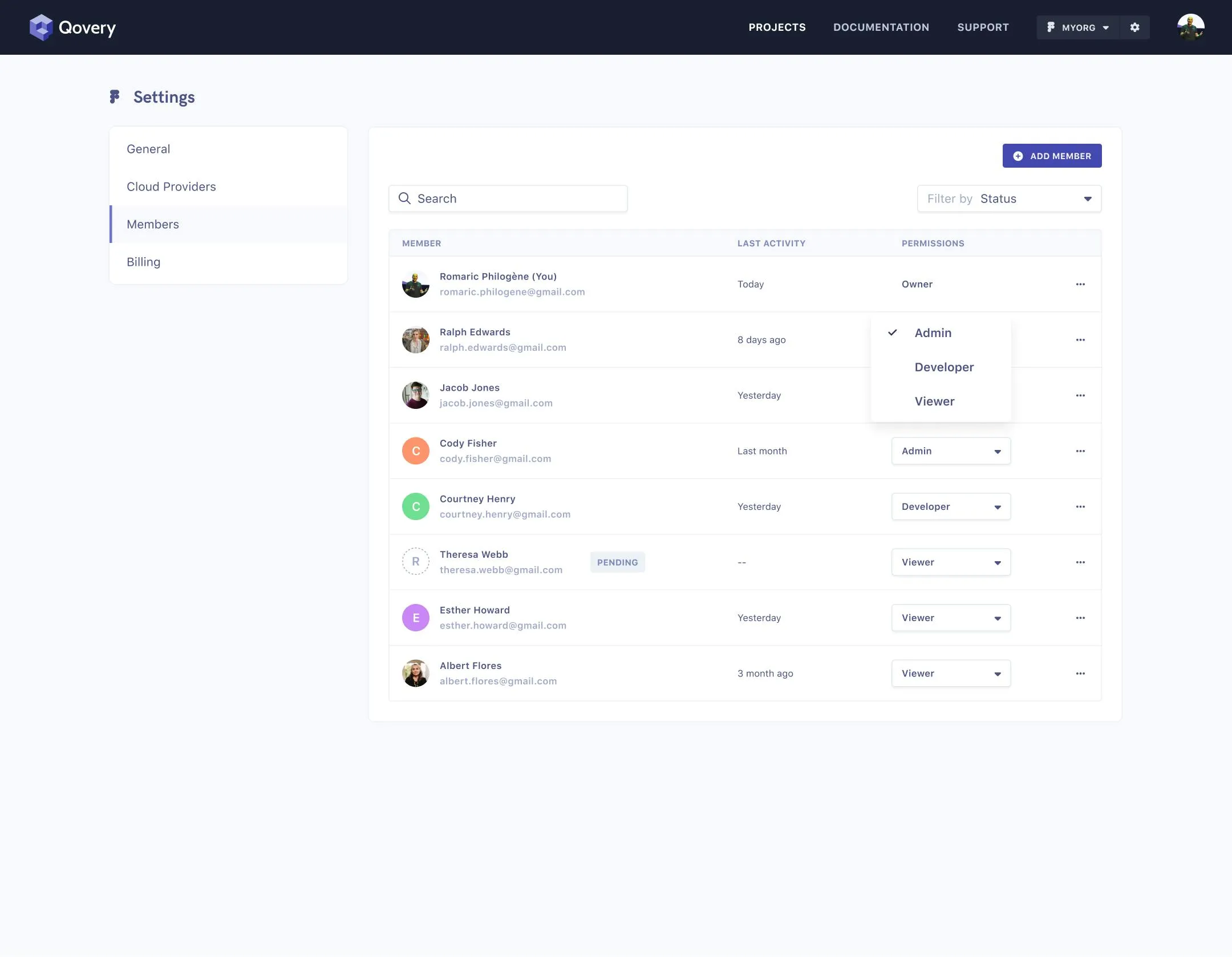Open Courtney Henry's Developer permission dropdown
This screenshot has width=1232, height=957.
[951, 506]
